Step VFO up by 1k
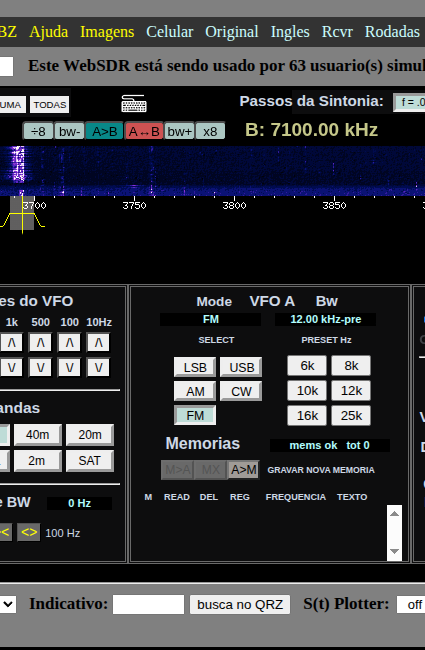 (x=11, y=343)
